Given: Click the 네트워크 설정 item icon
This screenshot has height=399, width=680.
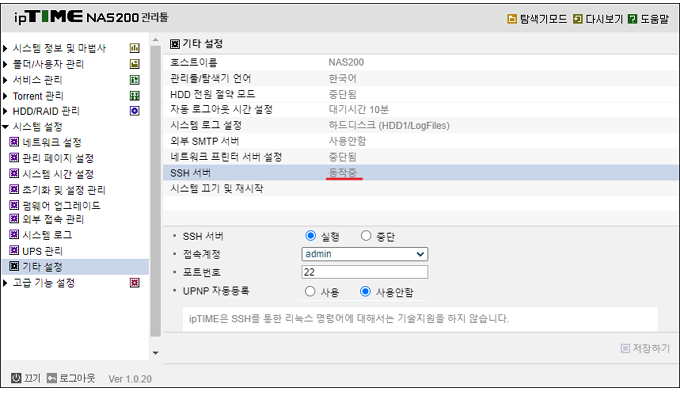Looking at the screenshot, I should click(x=14, y=142).
